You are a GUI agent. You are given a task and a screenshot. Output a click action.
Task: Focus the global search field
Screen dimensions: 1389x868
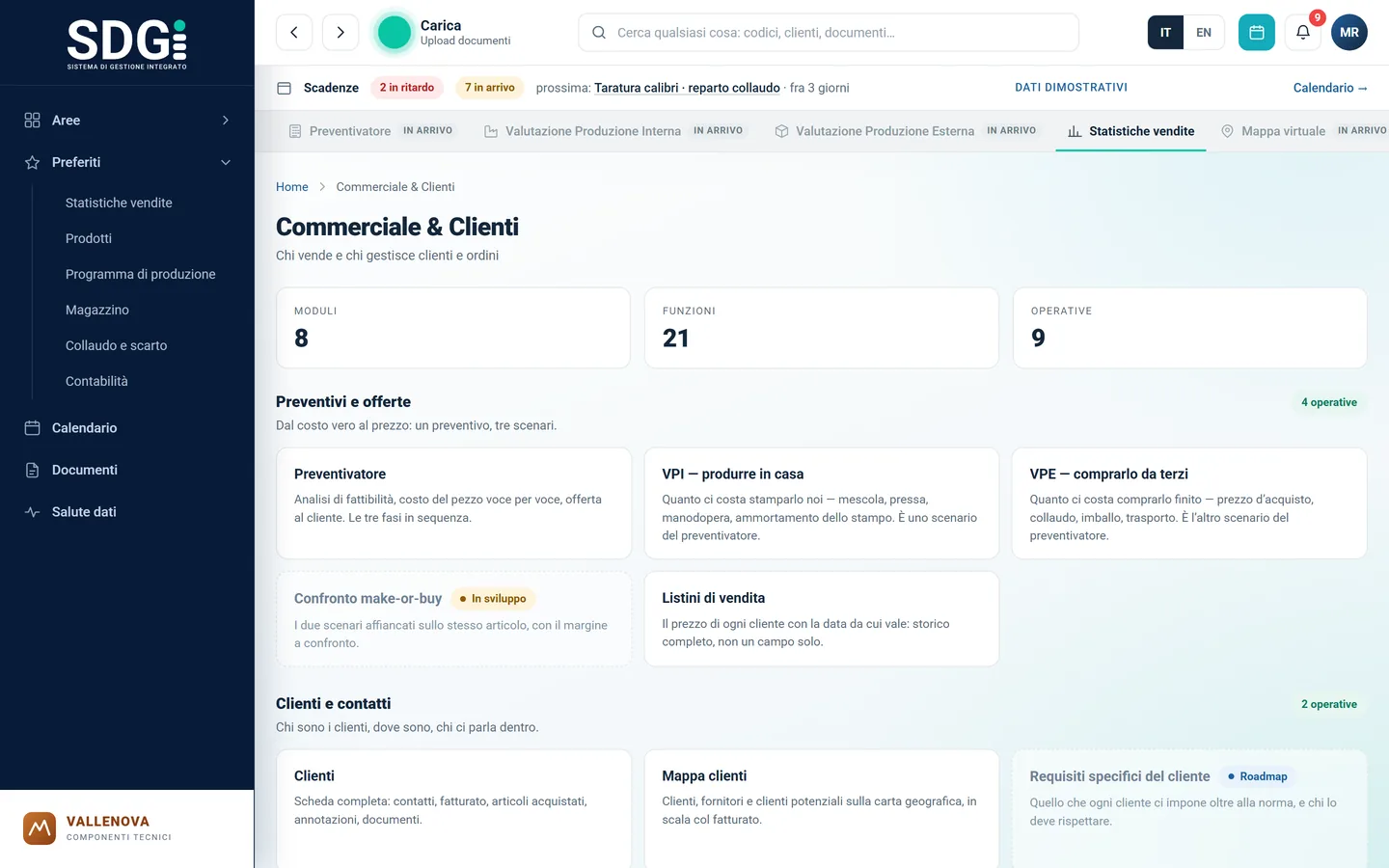tap(829, 33)
